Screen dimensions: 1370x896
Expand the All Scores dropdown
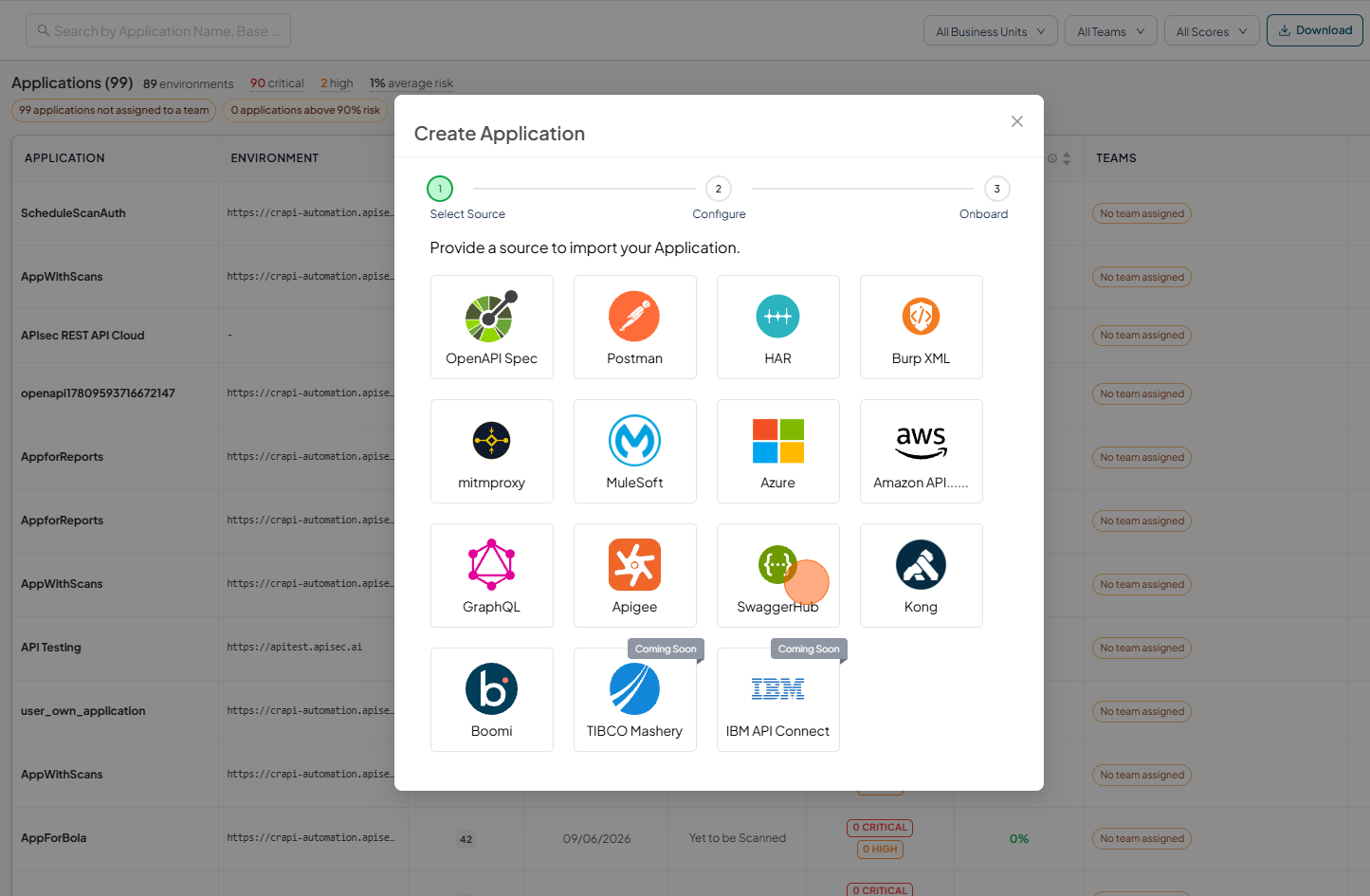click(x=1212, y=31)
